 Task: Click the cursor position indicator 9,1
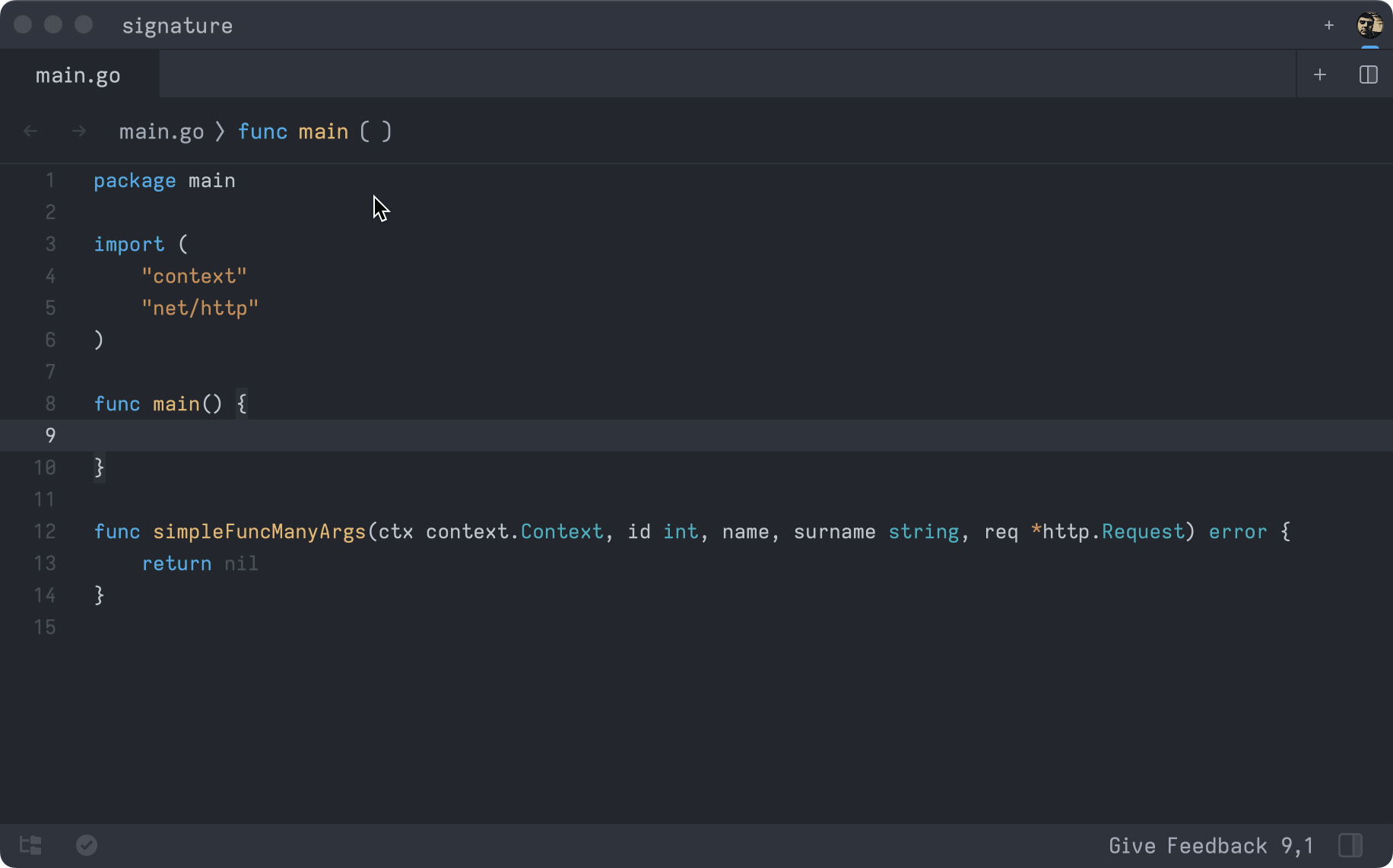point(1297,845)
